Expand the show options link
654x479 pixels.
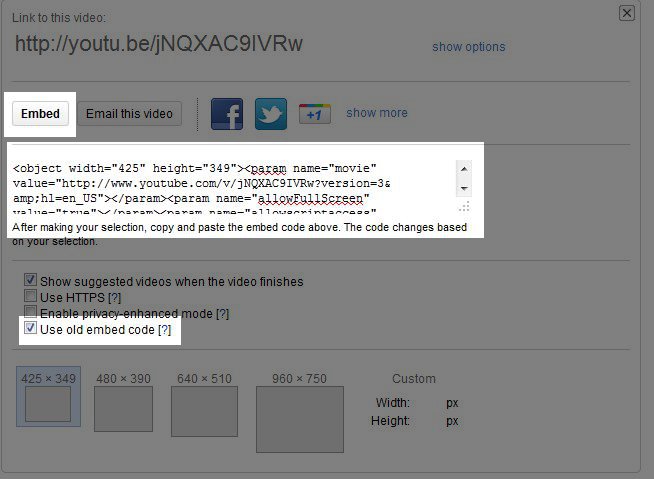468,47
